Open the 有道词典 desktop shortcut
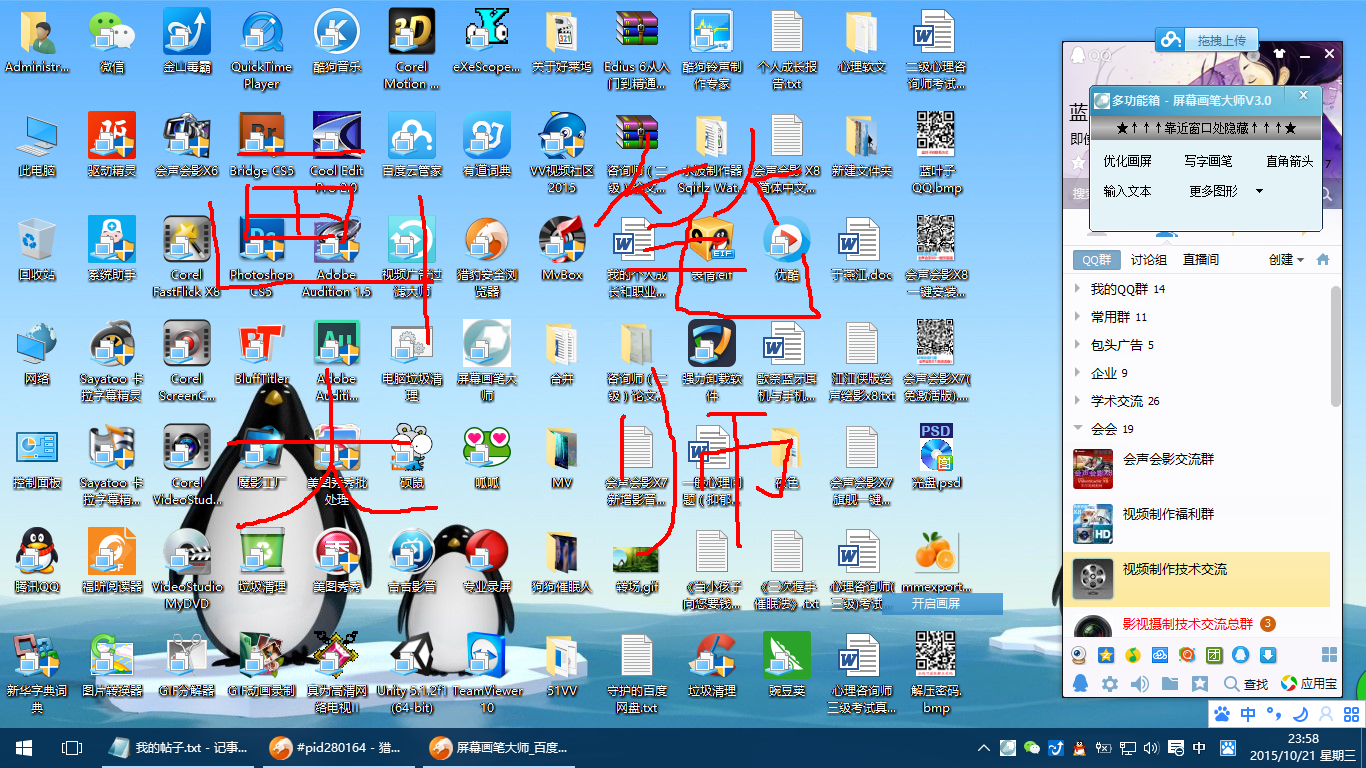 pyautogui.click(x=487, y=145)
